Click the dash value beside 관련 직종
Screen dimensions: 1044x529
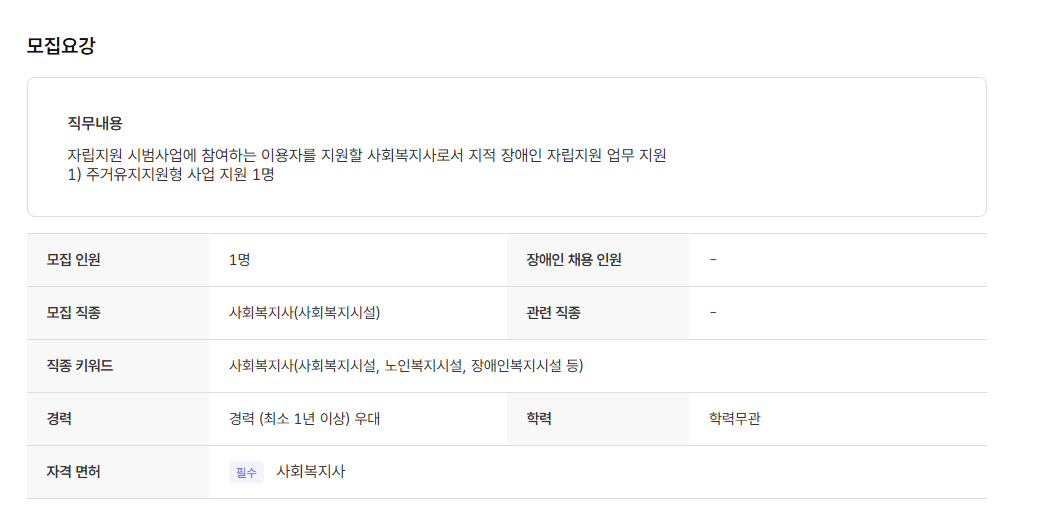click(713, 313)
